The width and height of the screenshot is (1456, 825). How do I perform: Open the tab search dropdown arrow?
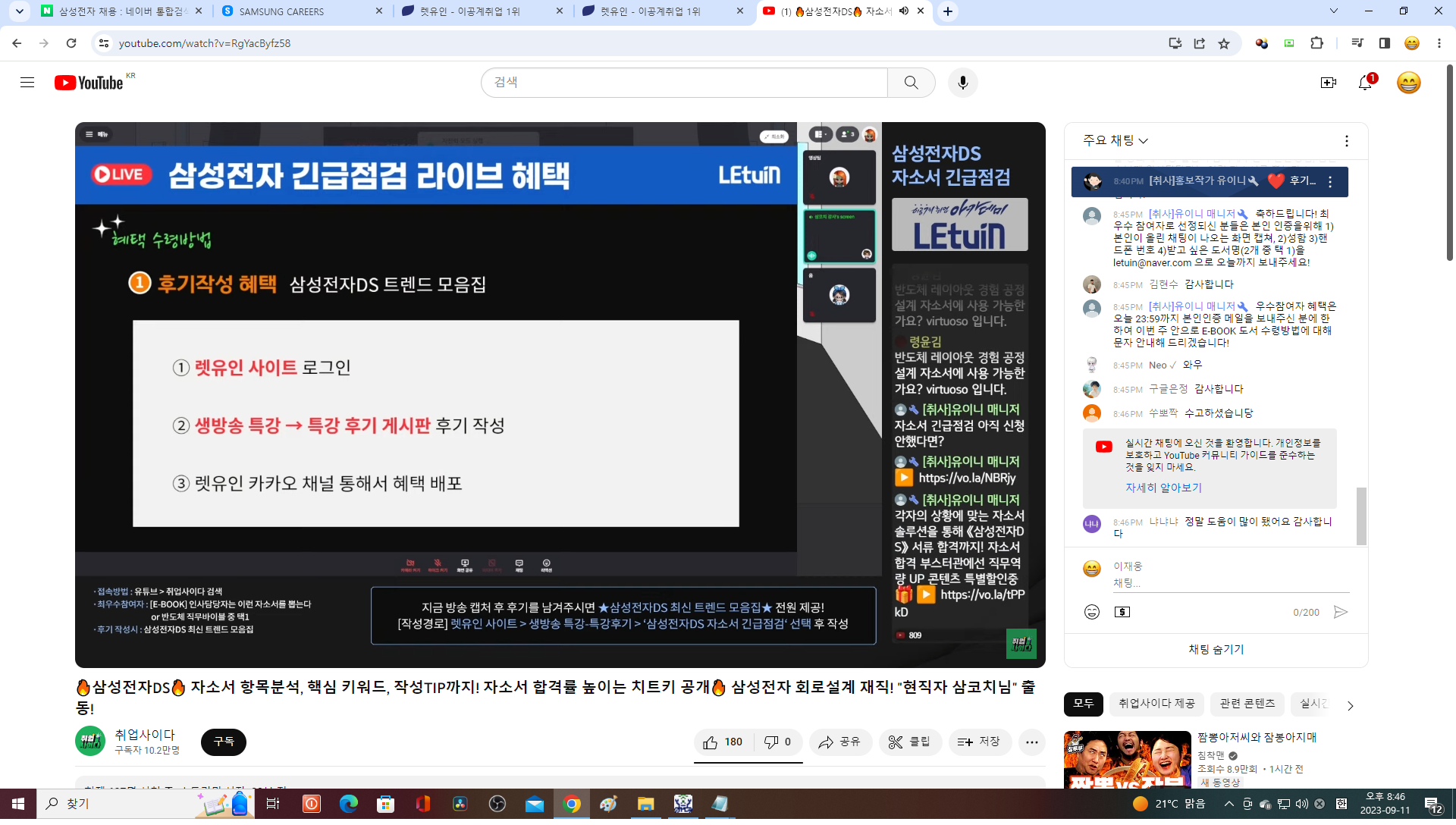[20, 11]
